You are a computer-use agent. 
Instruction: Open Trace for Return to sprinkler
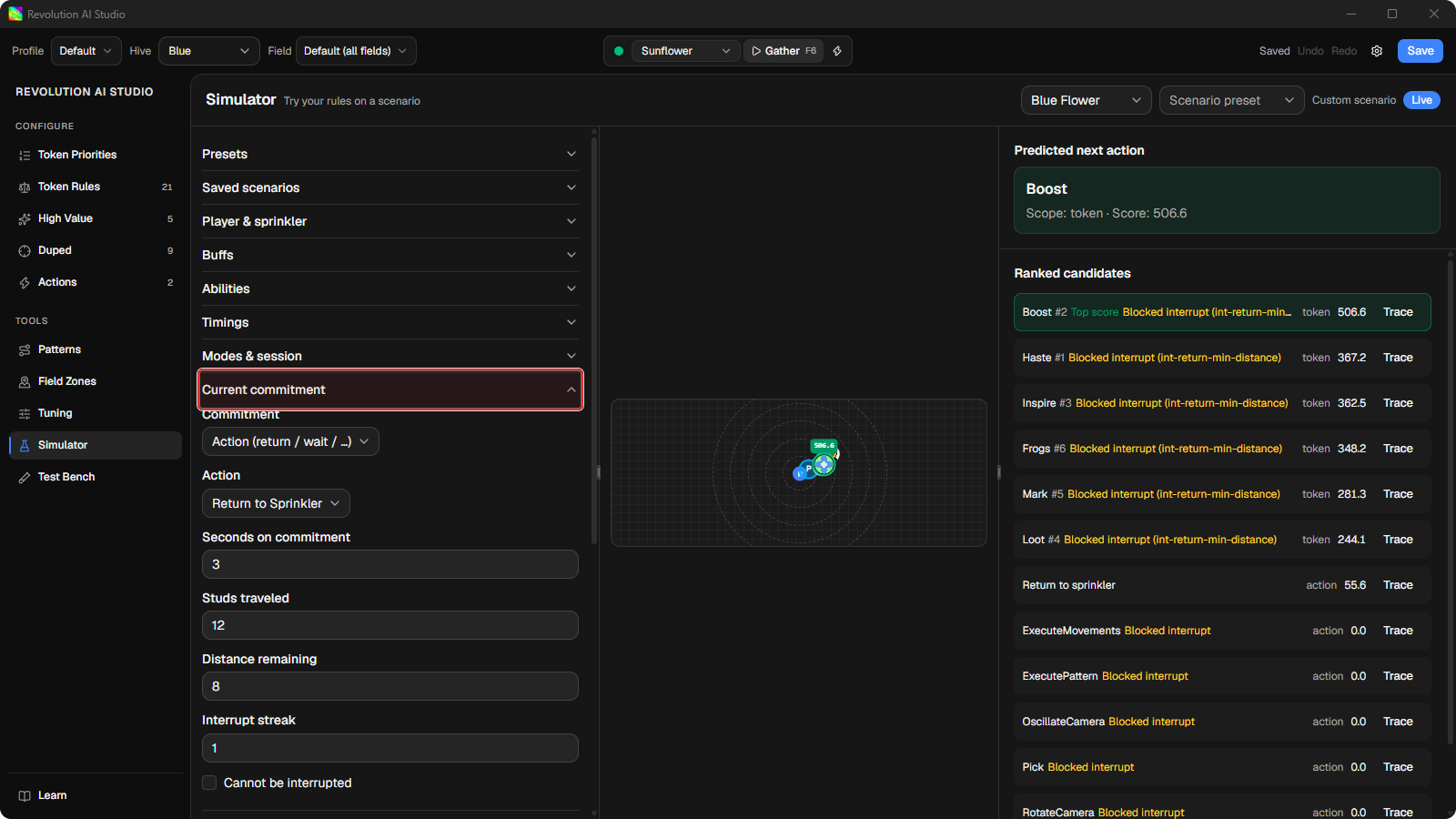tap(1398, 585)
